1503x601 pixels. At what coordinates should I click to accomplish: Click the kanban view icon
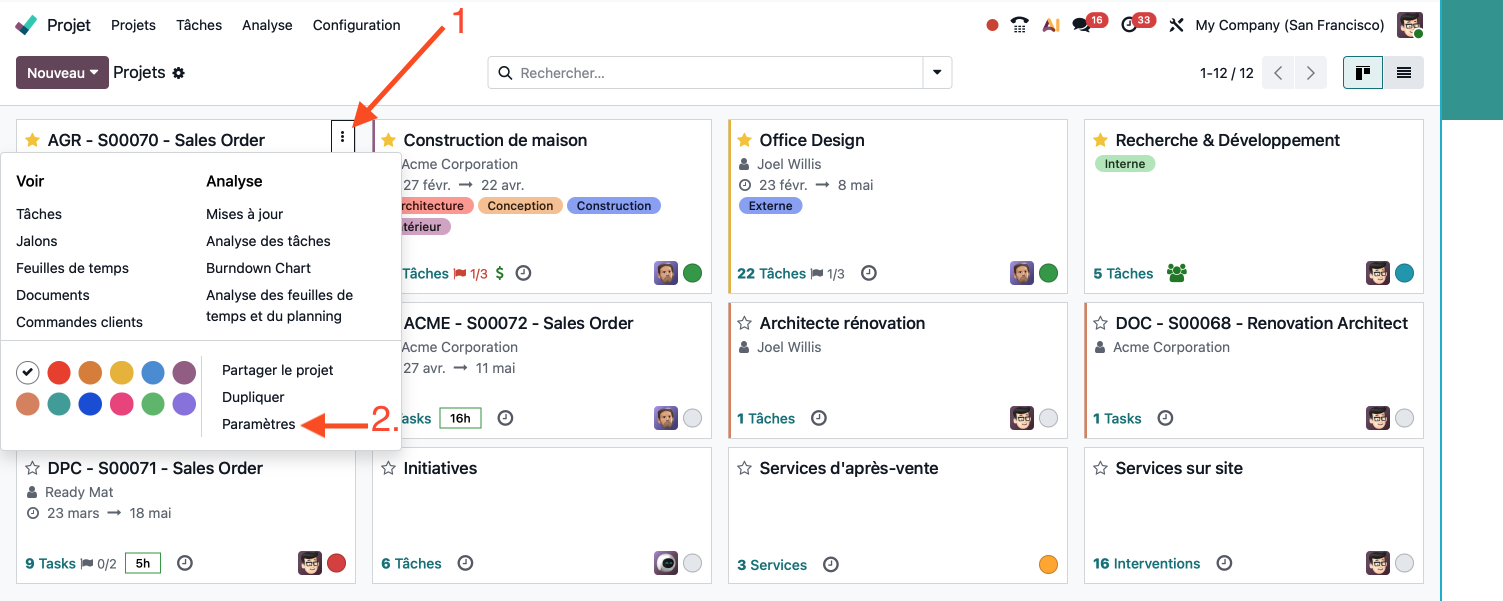pos(1362,73)
